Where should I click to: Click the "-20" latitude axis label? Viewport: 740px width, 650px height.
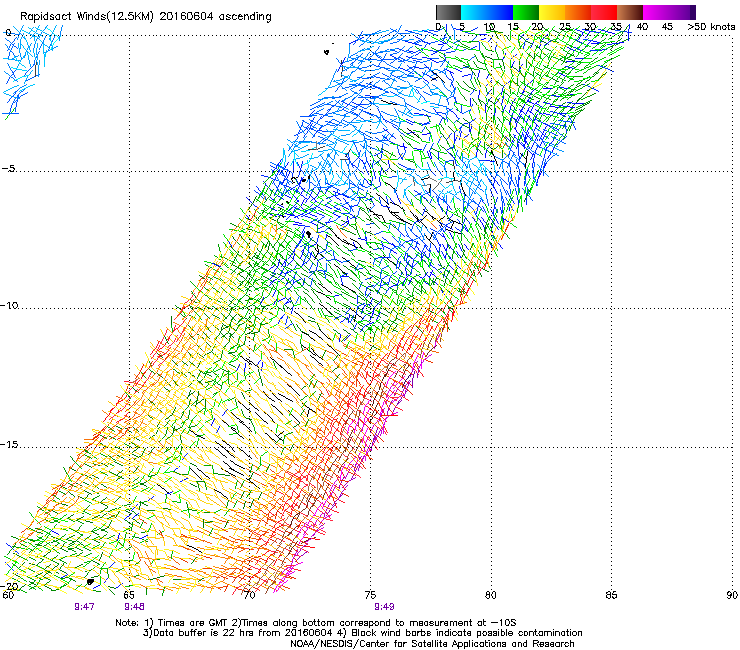point(9,586)
